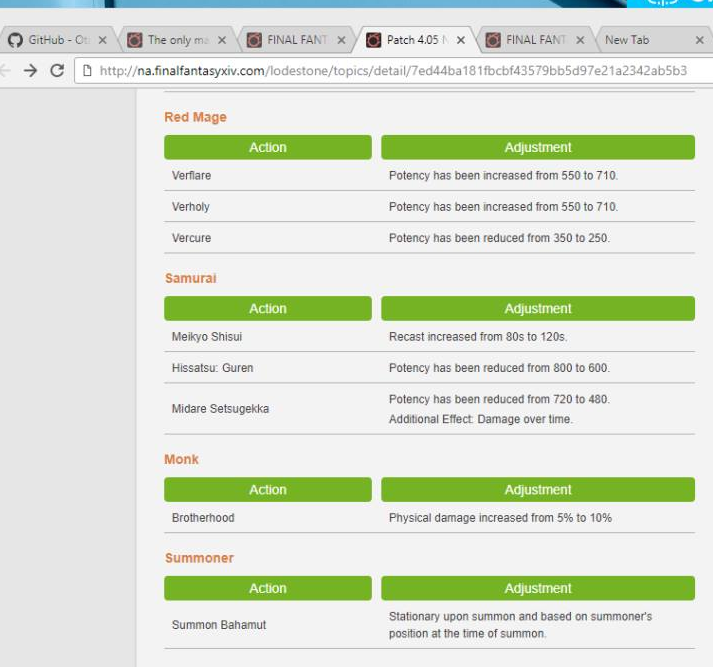Select the Meikyo Shisui action text
This screenshot has width=713, height=667.
coord(207,337)
